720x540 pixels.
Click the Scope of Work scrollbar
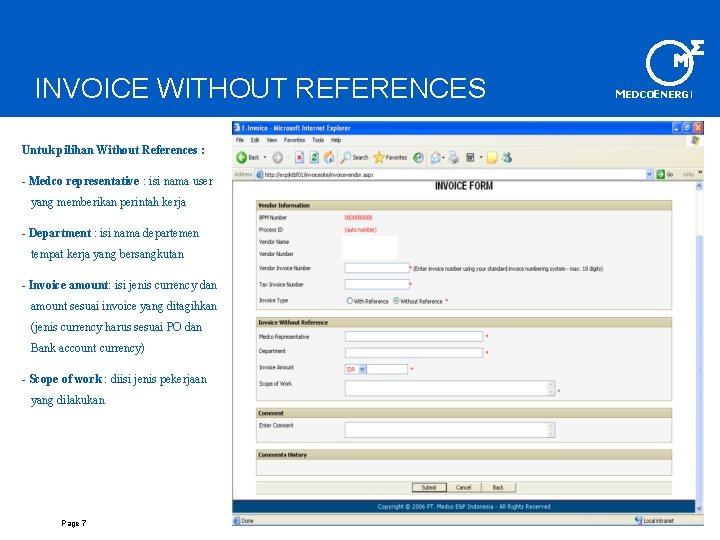click(x=551, y=388)
